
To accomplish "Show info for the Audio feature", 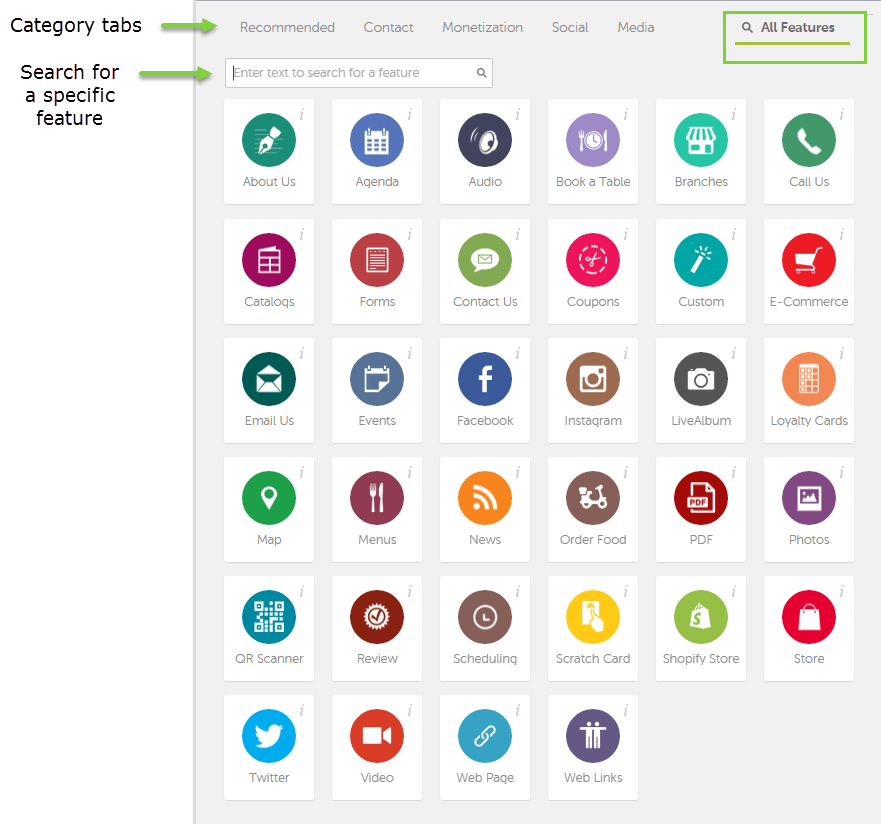I will click(518, 115).
